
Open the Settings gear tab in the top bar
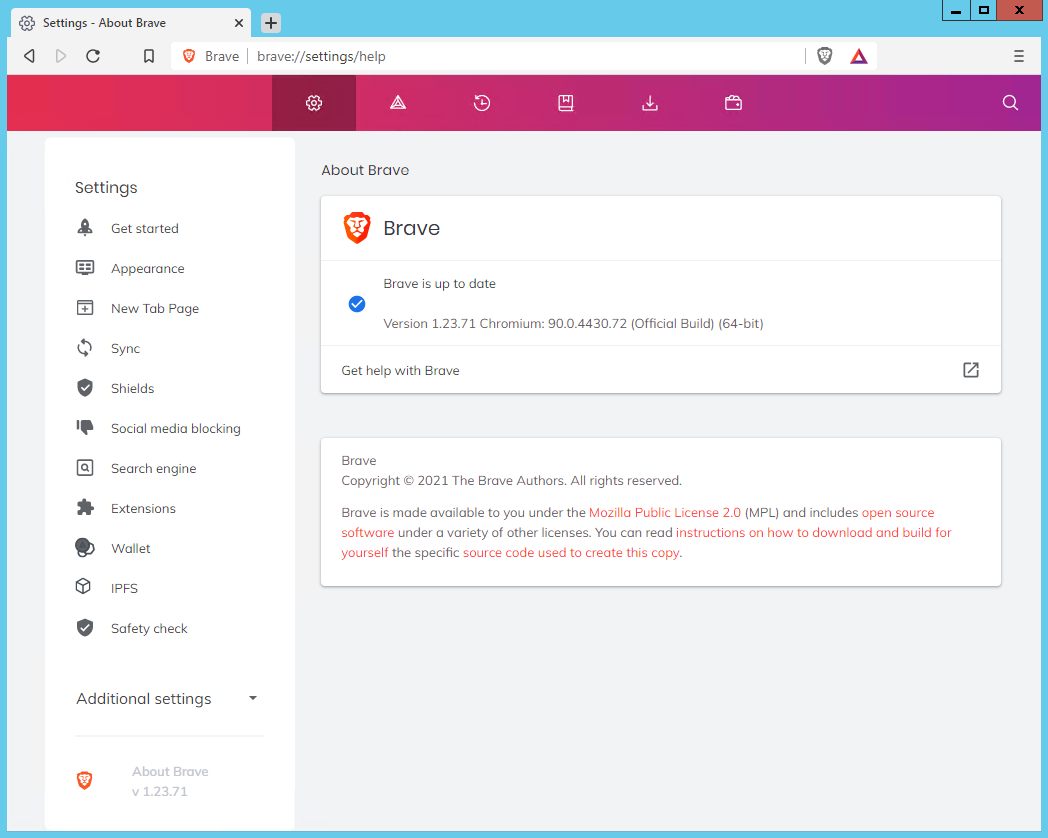(x=313, y=103)
